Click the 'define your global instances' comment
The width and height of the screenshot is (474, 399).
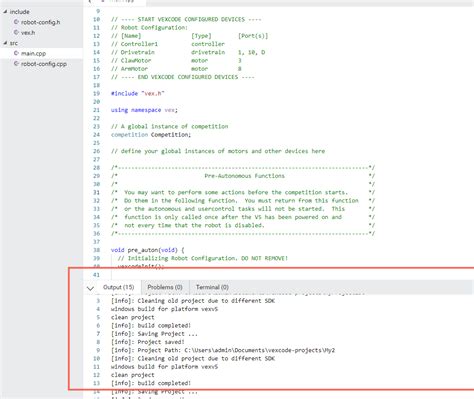coord(218,151)
